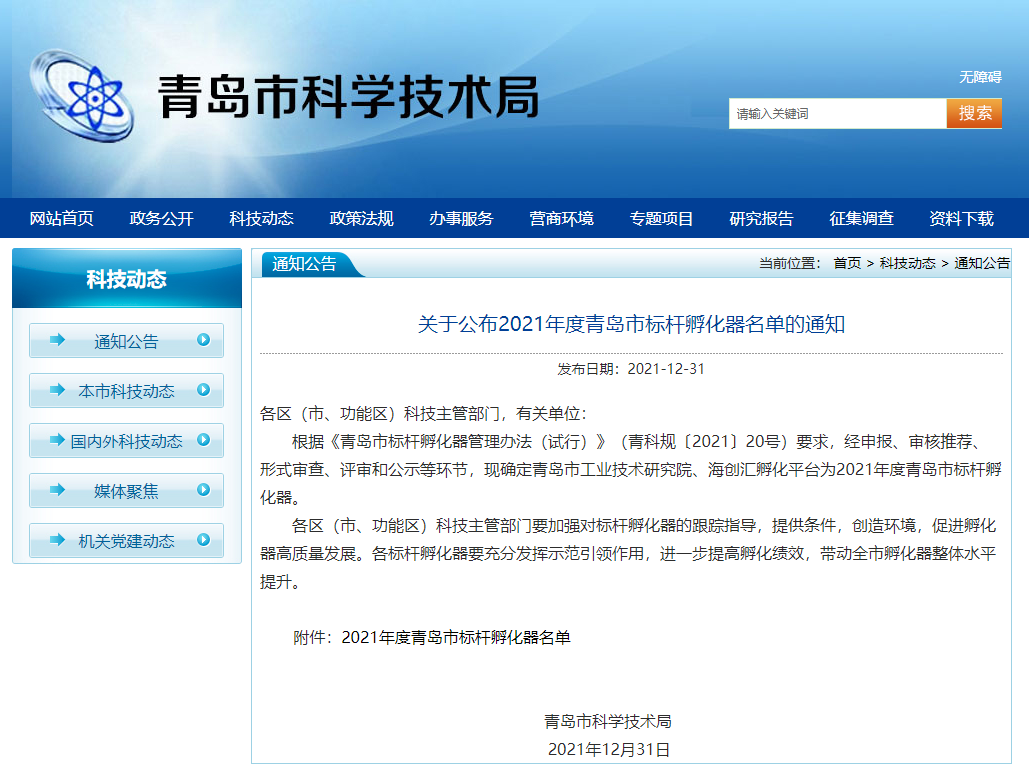Select 营商环境 in the navigation bar
Screen dimensions: 1029x771
[x=562, y=219]
